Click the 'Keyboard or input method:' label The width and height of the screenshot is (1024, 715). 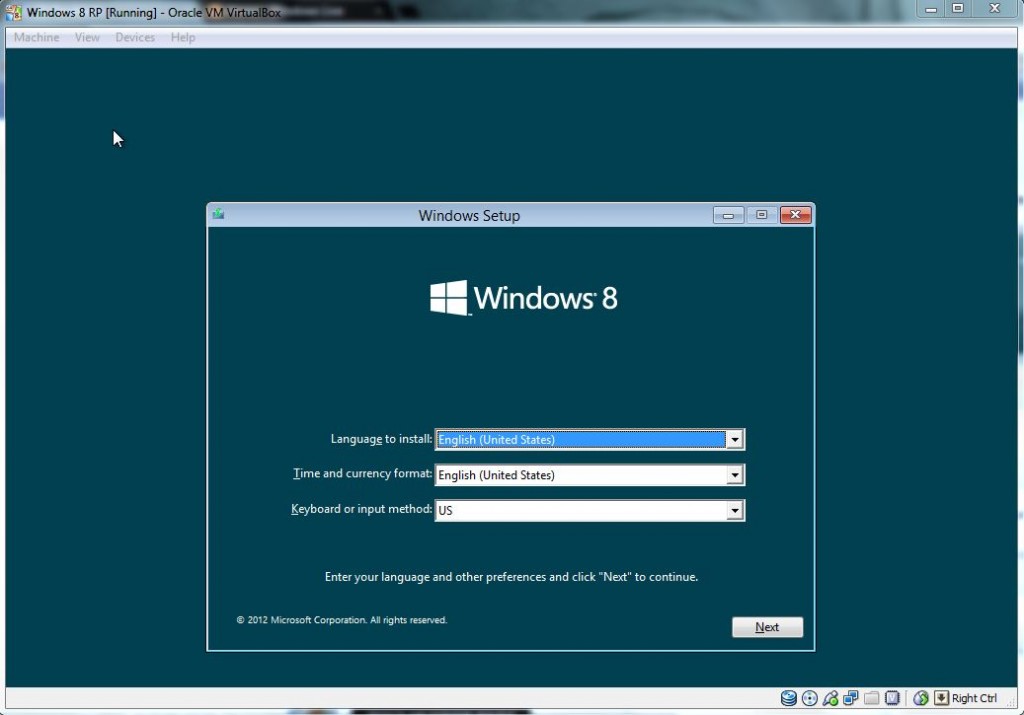coord(361,509)
